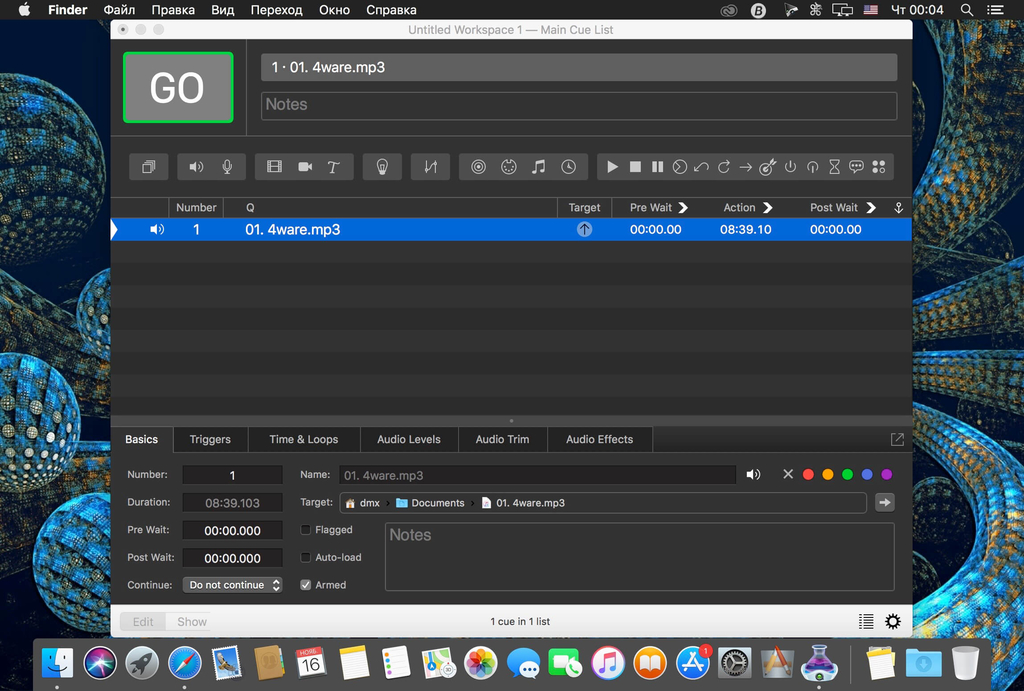Viewport: 1024px width, 691px height.
Task: Add a Start cue with play icon
Action: tap(612, 167)
